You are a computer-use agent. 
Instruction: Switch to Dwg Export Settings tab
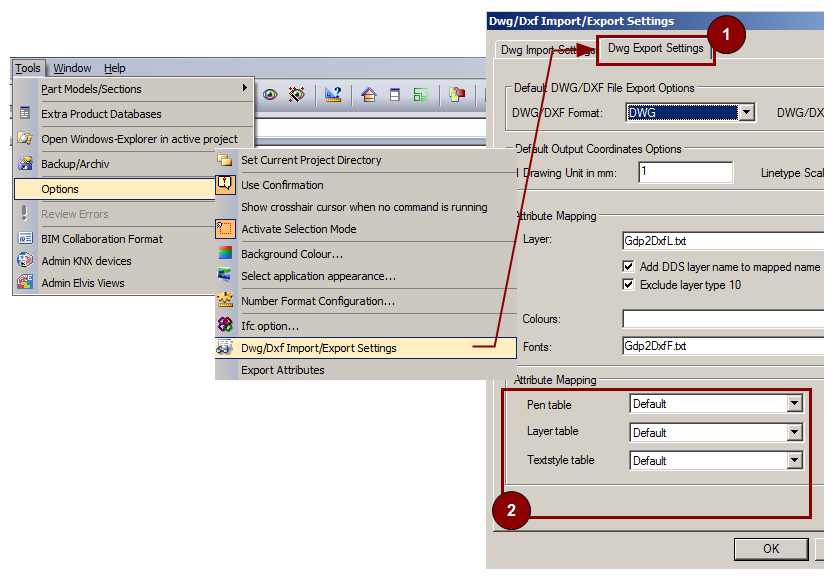[x=656, y=48]
